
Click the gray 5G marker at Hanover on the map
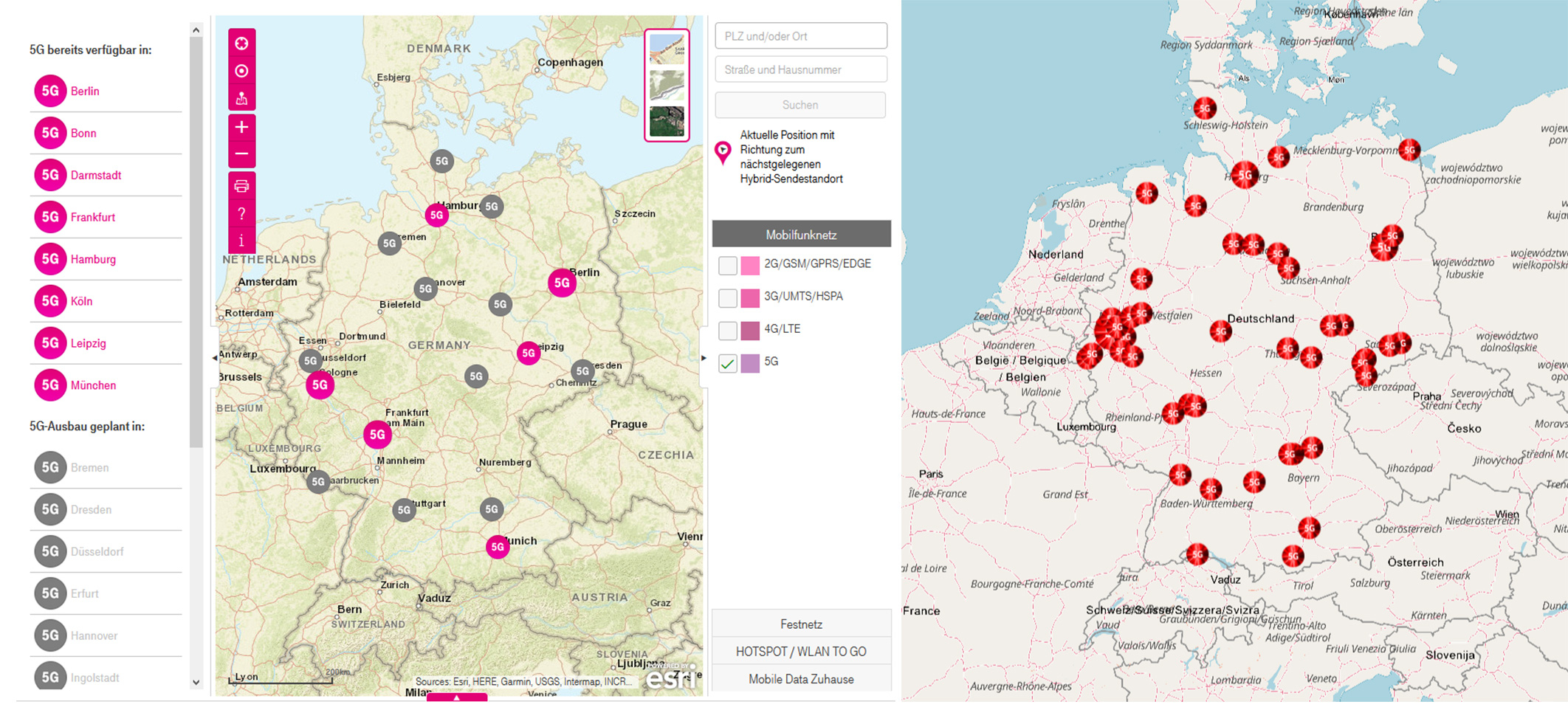tap(425, 289)
